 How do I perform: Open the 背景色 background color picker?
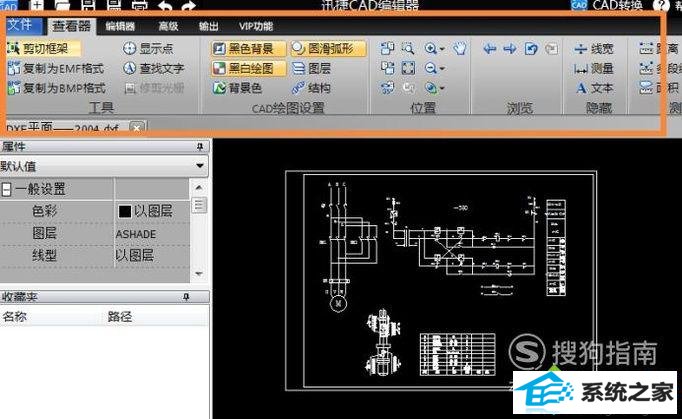coord(237,88)
